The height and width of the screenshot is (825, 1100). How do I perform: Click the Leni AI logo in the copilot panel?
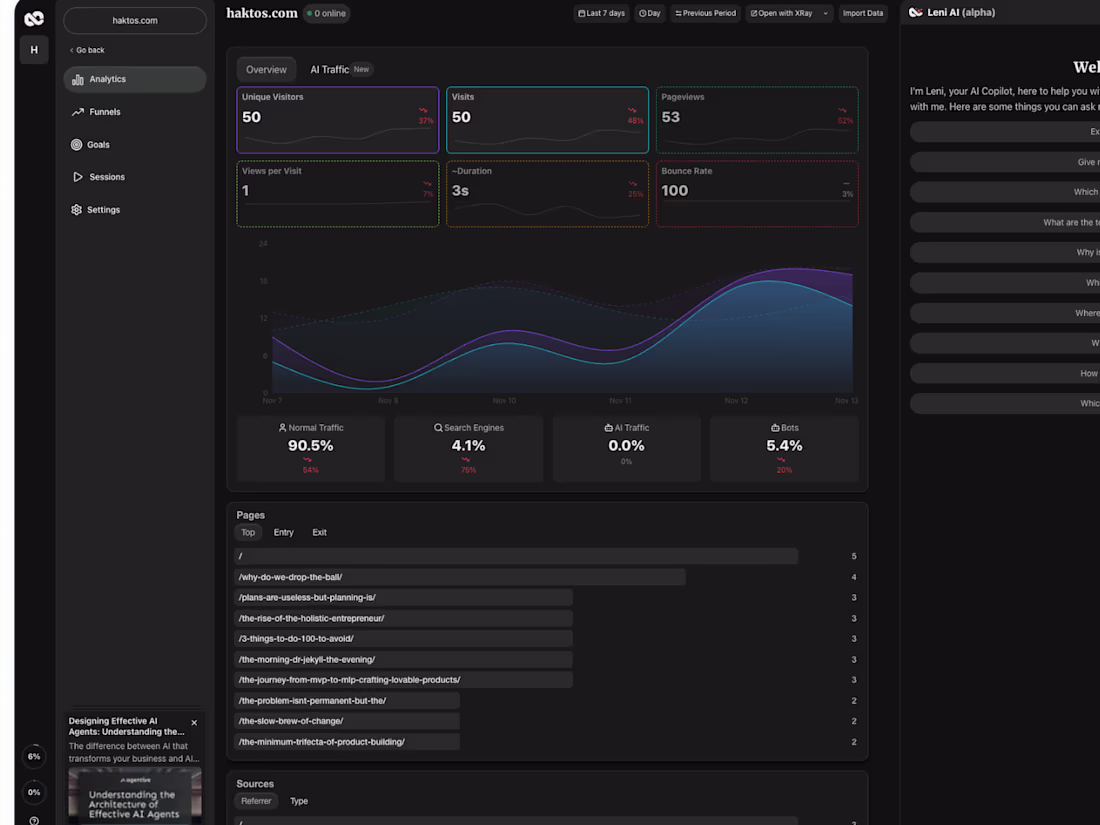(x=915, y=12)
